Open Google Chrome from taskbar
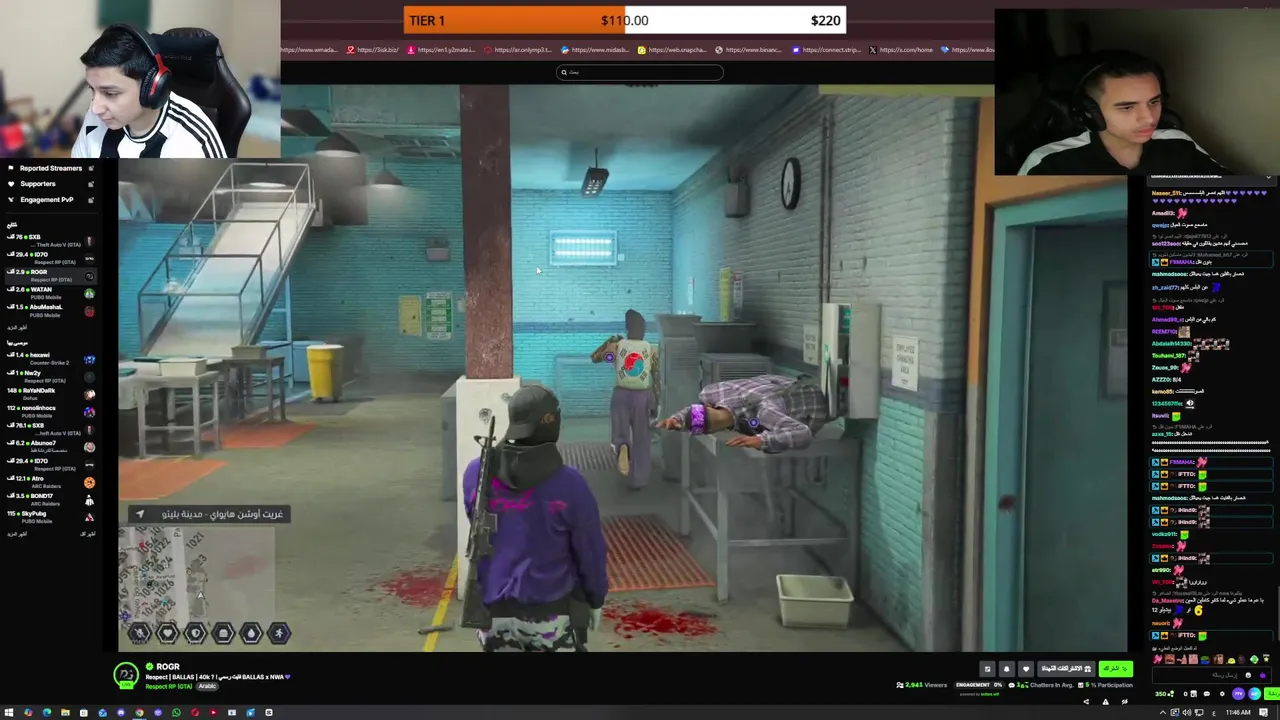Viewport: 1280px width, 720px height. click(140, 712)
